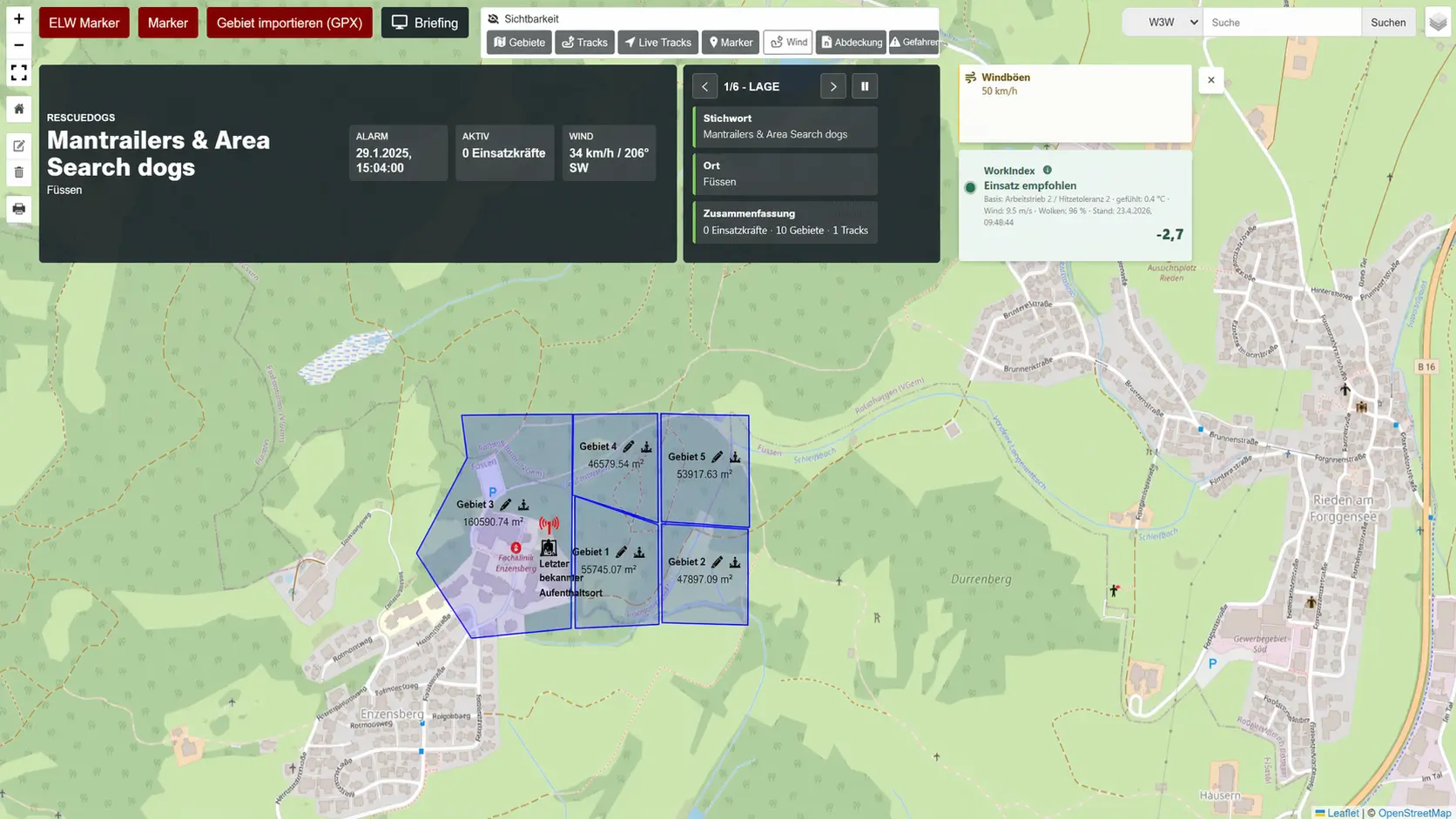Click the red antenna signal marker

point(549,524)
